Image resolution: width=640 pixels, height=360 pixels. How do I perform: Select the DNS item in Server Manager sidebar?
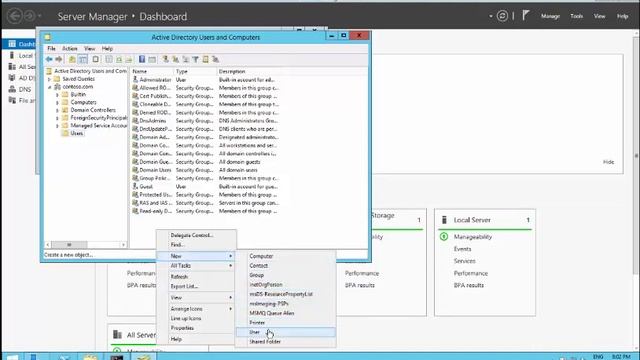coord(20,89)
